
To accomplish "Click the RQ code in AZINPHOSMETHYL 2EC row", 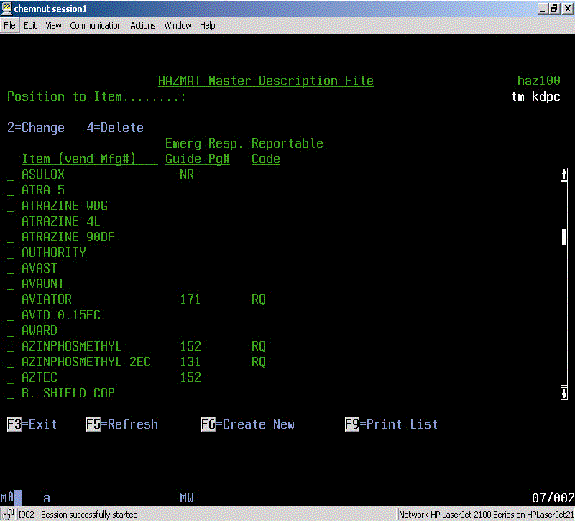I will (259, 362).
